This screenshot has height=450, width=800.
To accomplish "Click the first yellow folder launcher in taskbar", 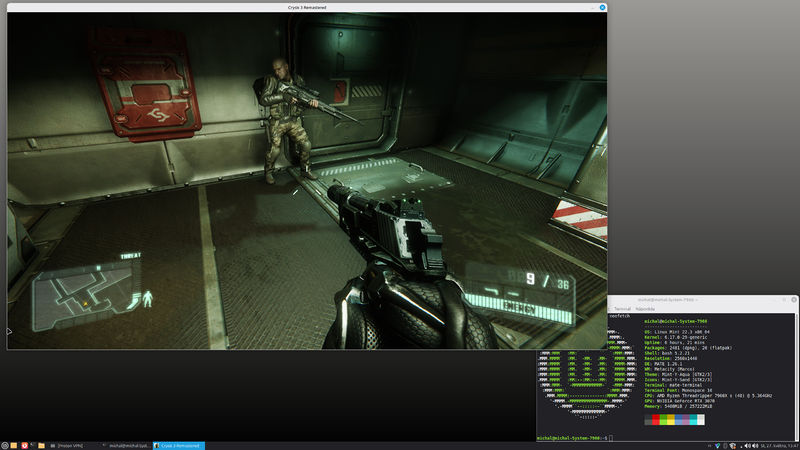I will [x=14, y=445].
